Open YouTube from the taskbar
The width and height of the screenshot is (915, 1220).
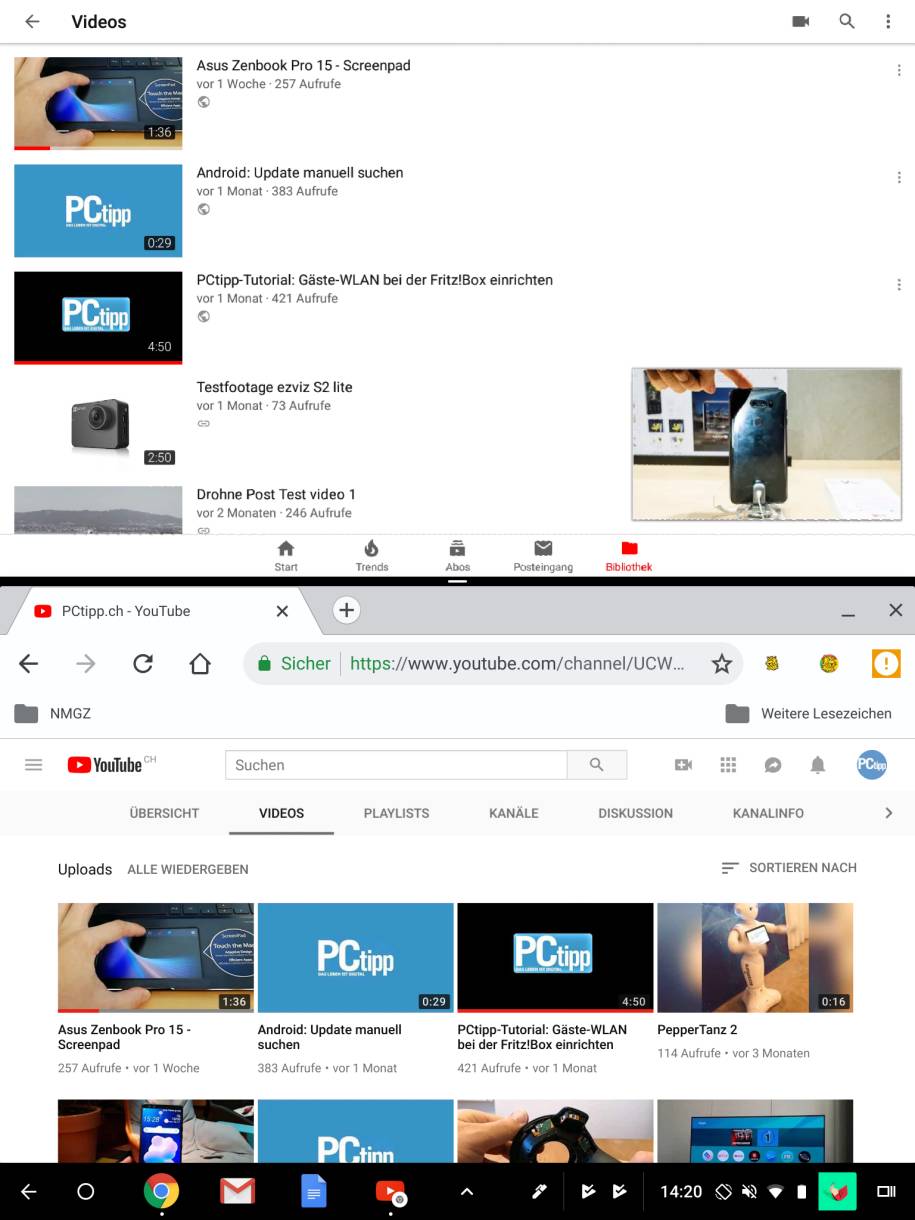point(390,1191)
